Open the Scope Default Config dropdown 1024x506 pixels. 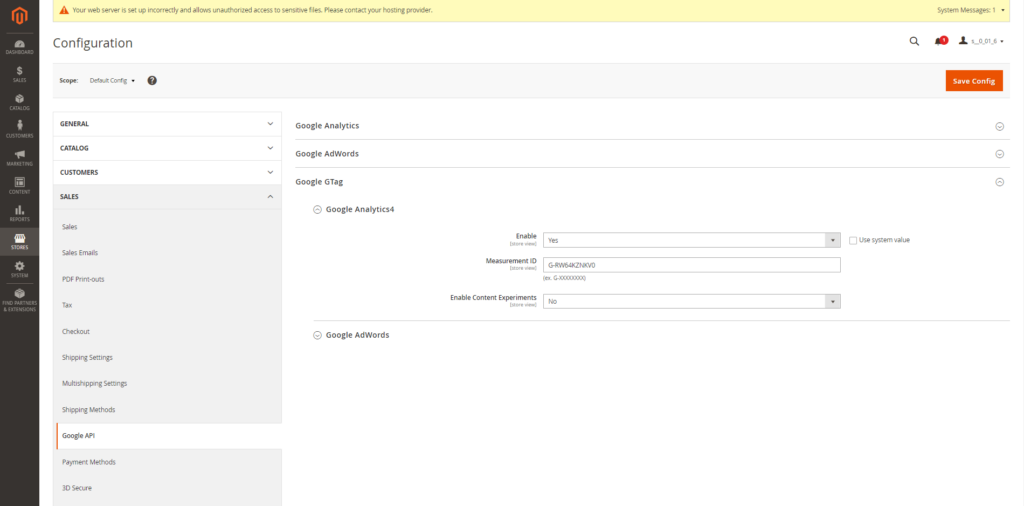[112, 81]
